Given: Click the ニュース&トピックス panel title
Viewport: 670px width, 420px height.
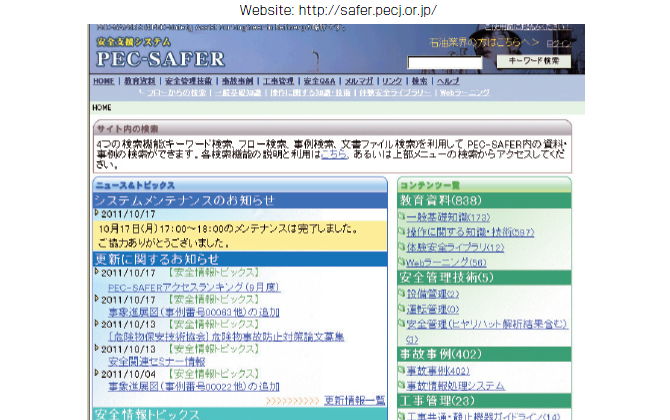Looking at the screenshot, I should coord(135,185).
